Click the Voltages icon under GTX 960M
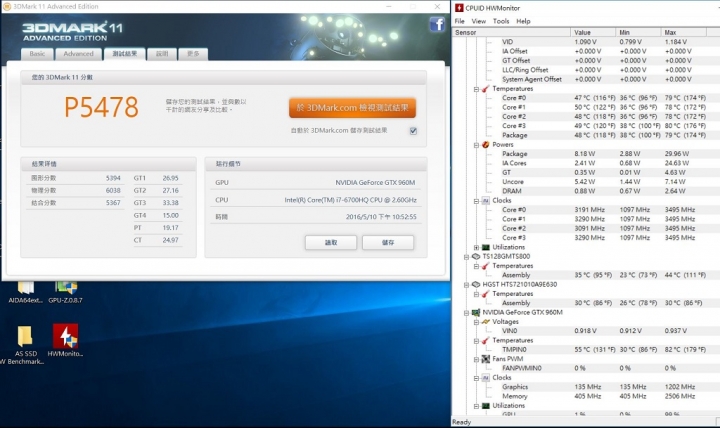This screenshot has width=720, height=428. [x=485, y=322]
